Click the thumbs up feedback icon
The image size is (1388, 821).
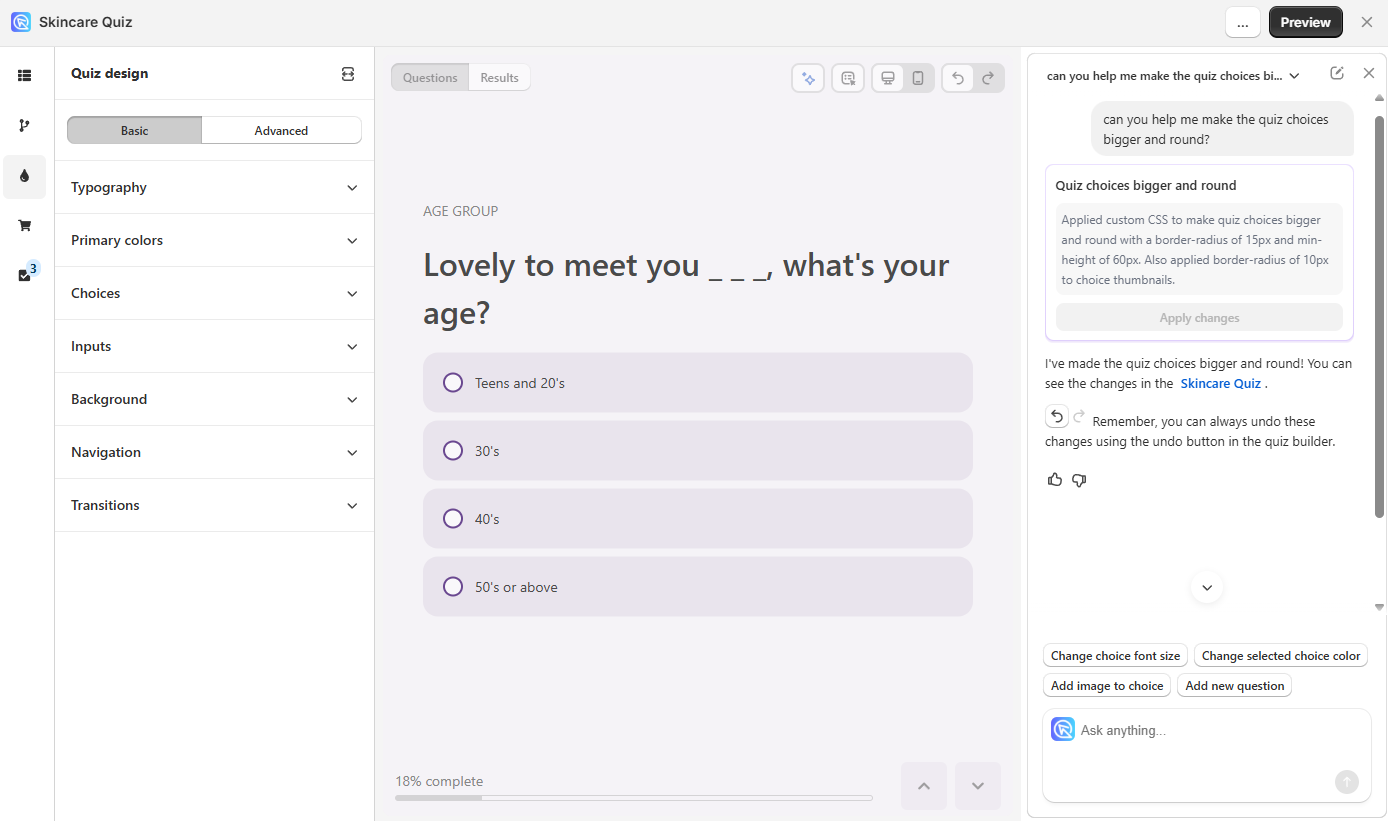tap(1054, 480)
